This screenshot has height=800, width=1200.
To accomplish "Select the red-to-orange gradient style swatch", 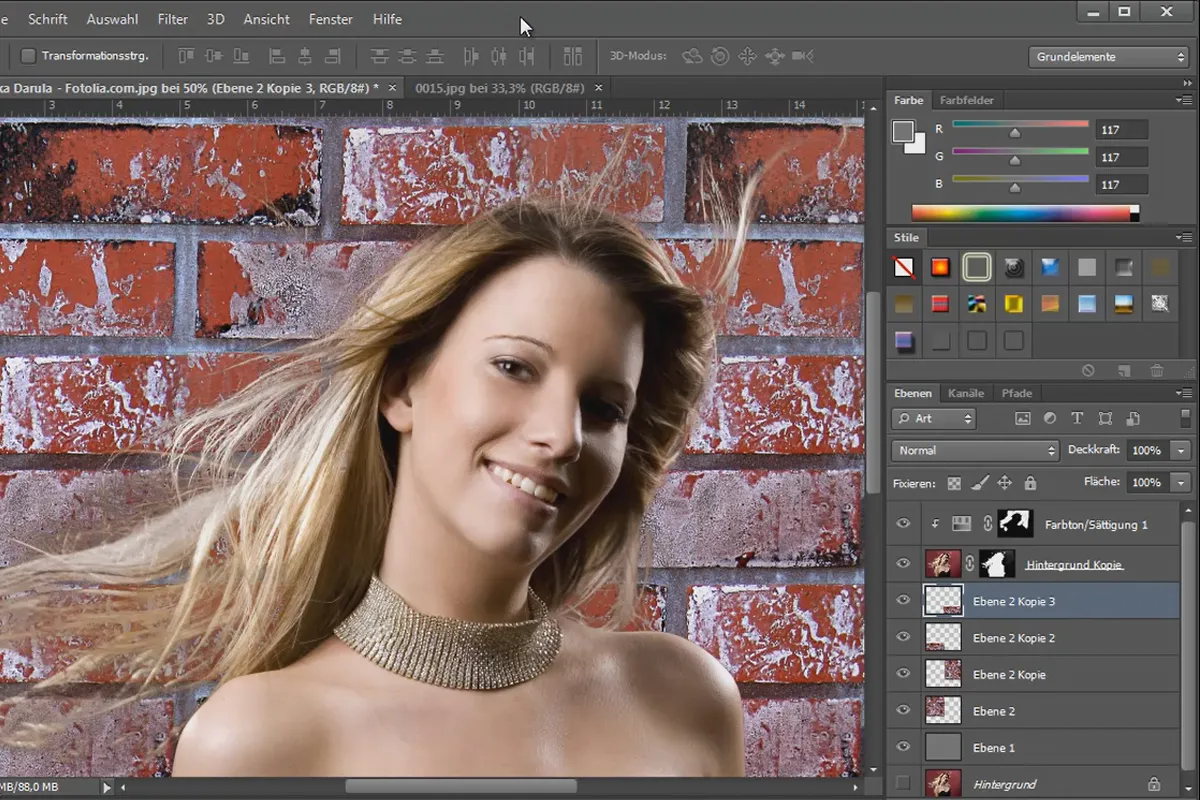I will click(x=940, y=268).
